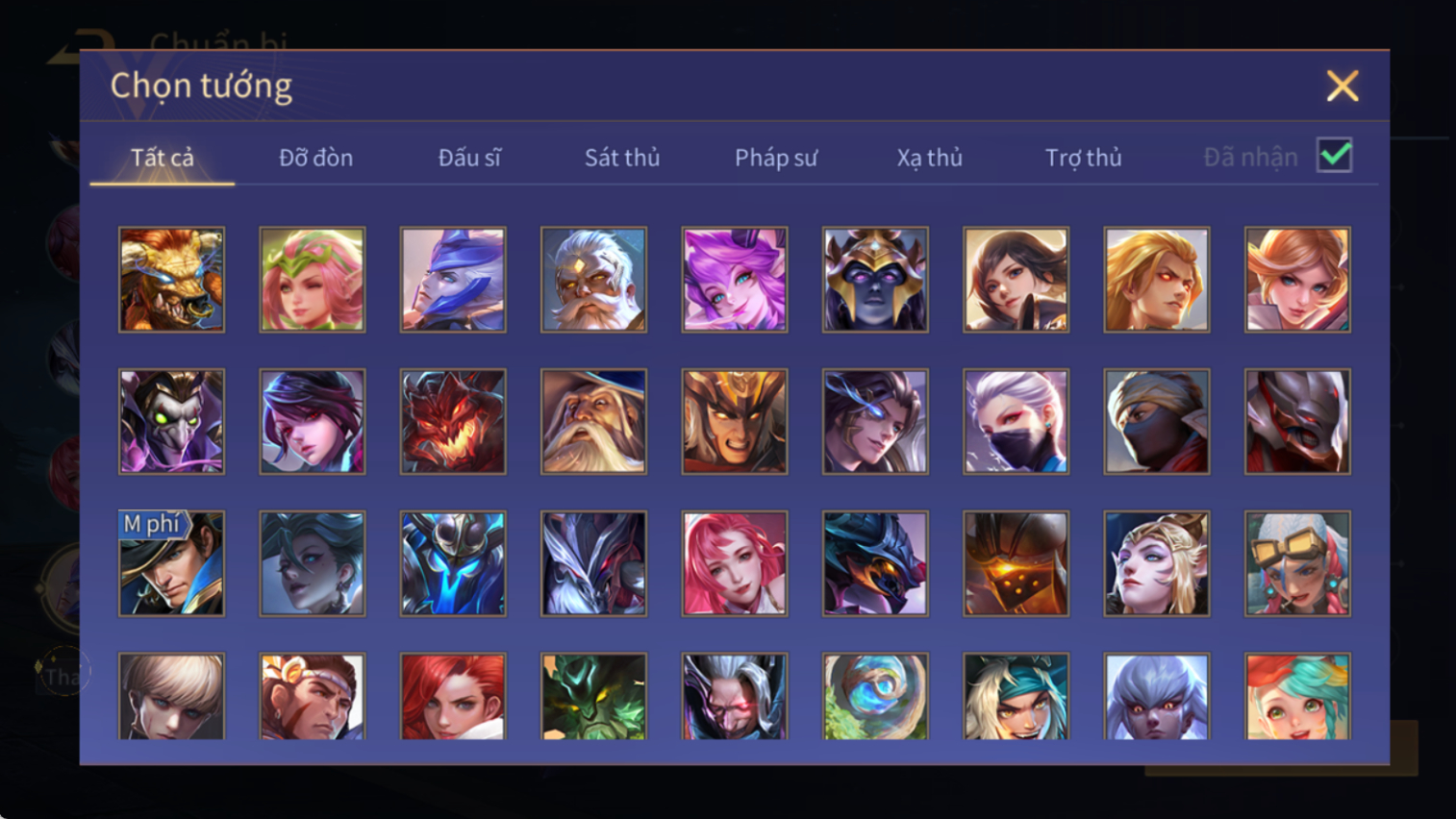Toggle the 'Đã nhận' checkbox
The width and height of the screenshot is (1456, 819).
(1334, 156)
